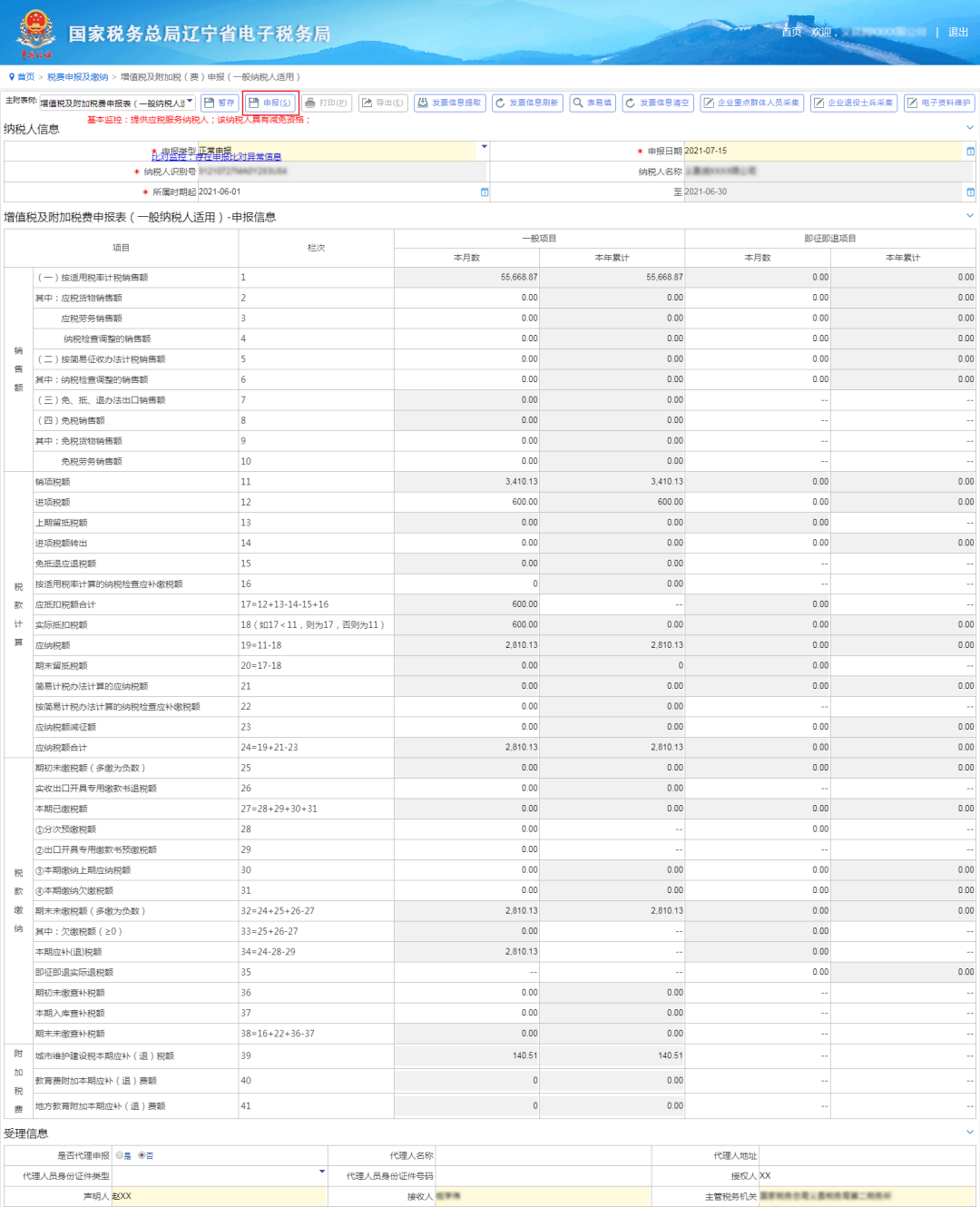Clear invoice info with 发票信息清空
This screenshot has width=980, height=1207.
(658, 103)
